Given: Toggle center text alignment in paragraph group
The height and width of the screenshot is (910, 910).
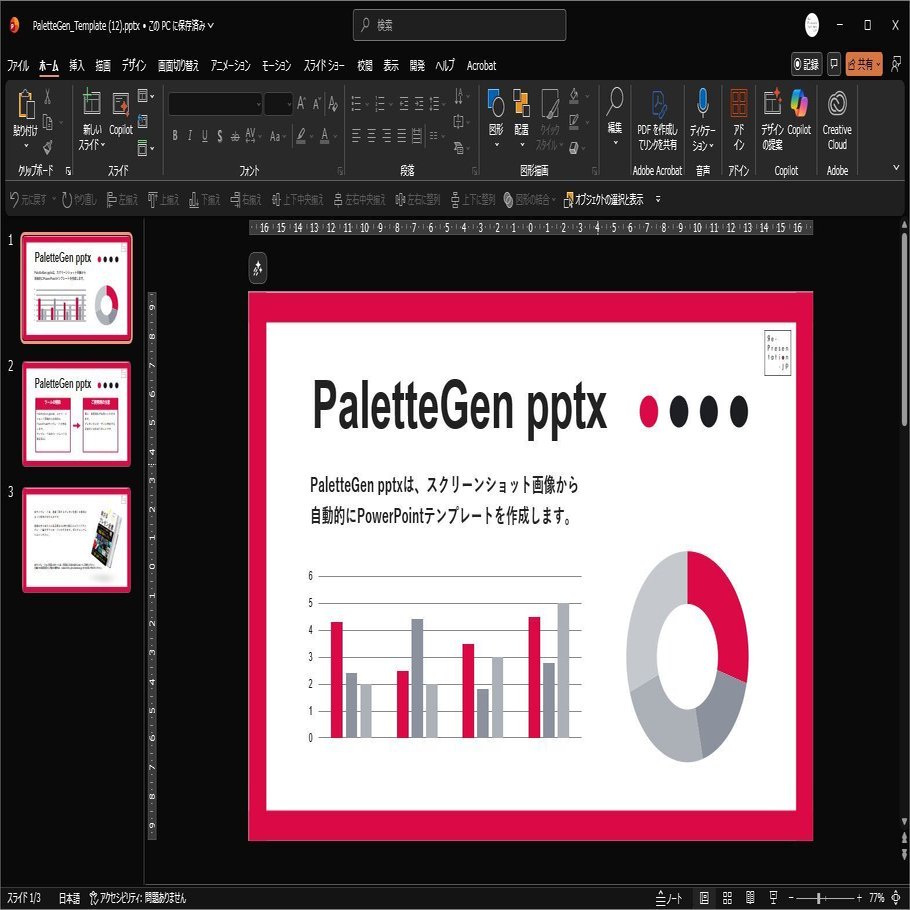Looking at the screenshot, I should click(371, 136).
